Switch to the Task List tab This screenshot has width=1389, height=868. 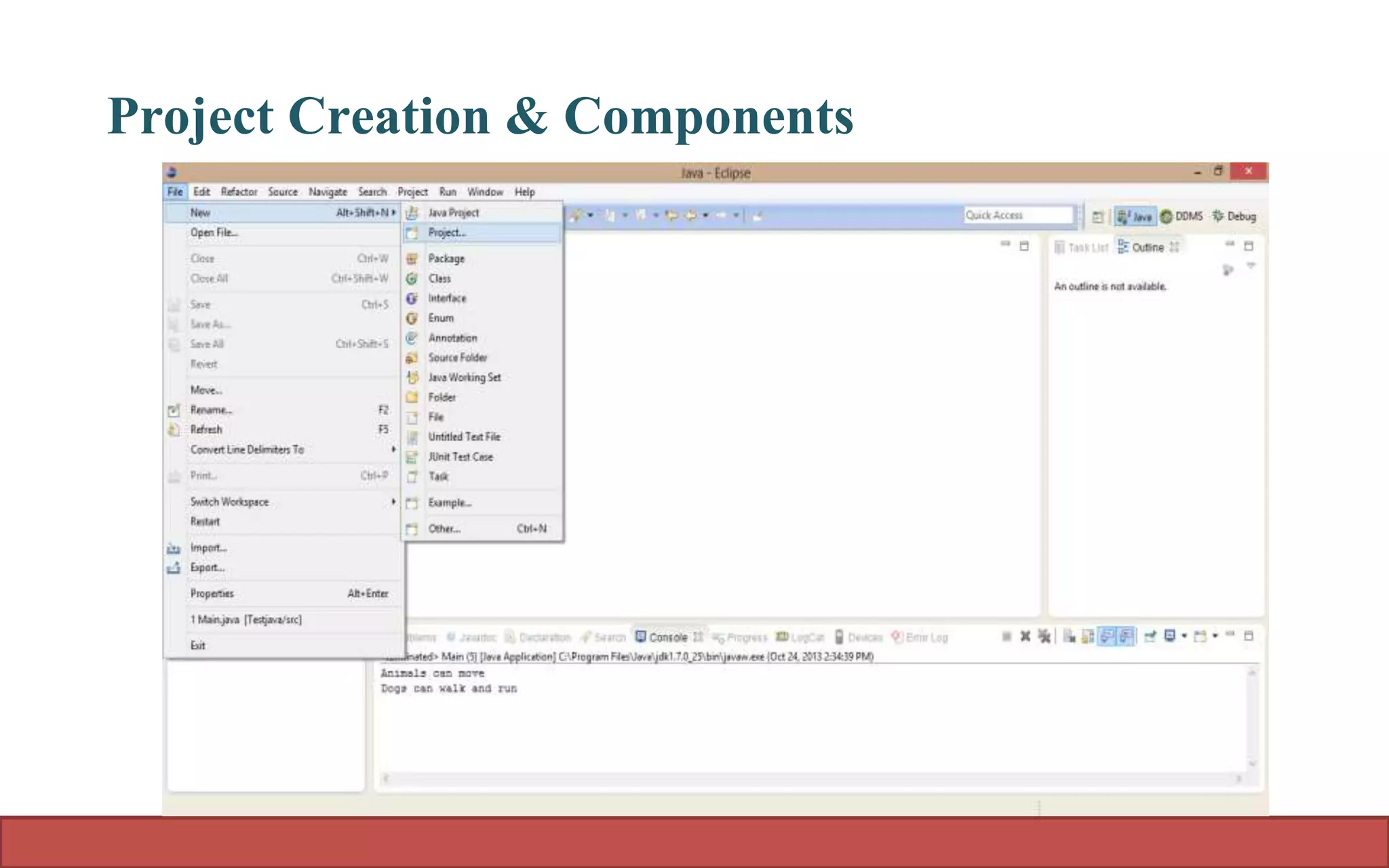pyautogui.click(x=1082, y=248)
